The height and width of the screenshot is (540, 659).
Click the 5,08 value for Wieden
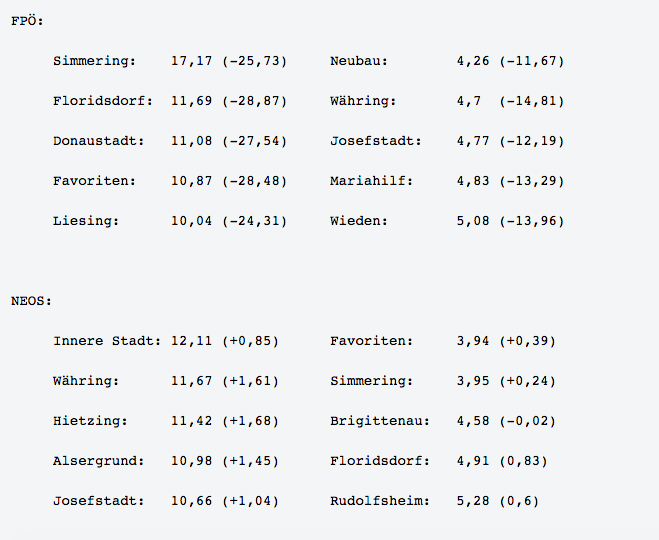473,221
